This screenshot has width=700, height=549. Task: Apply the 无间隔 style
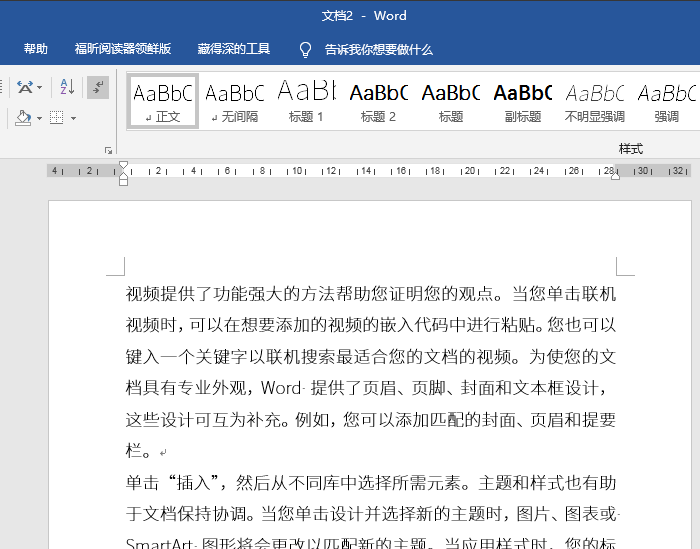235,101
